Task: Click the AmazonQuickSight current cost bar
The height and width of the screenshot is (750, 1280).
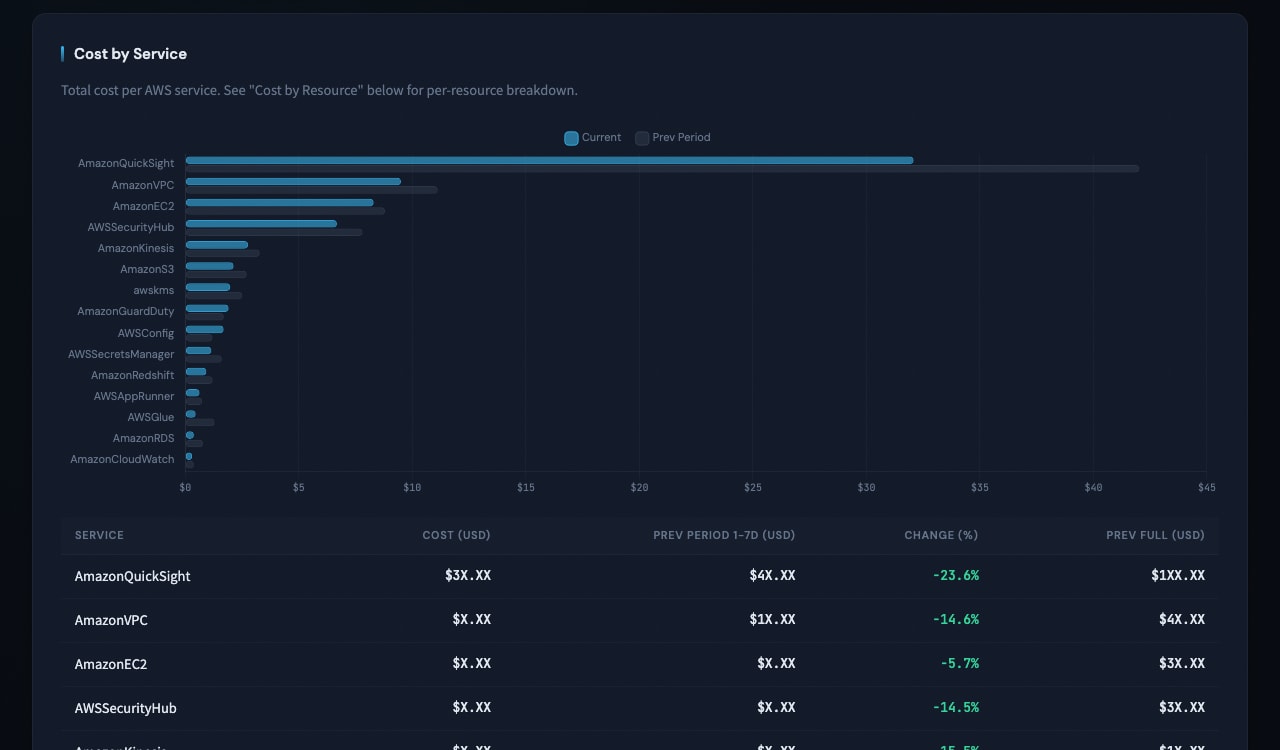Action: pos(548,160)
